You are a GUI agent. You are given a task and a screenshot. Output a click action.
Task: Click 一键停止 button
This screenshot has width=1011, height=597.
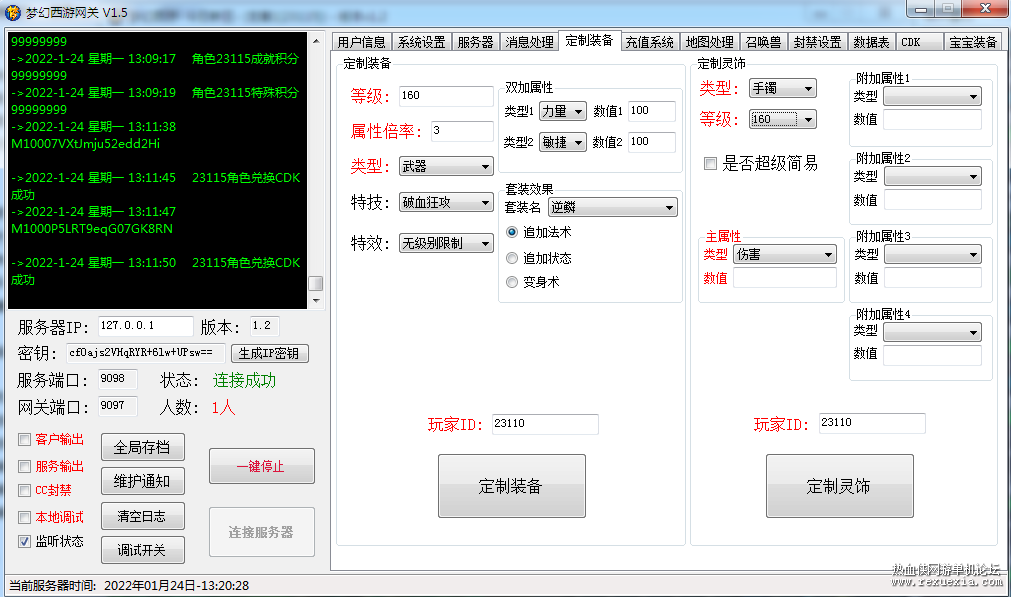point(262,466)
